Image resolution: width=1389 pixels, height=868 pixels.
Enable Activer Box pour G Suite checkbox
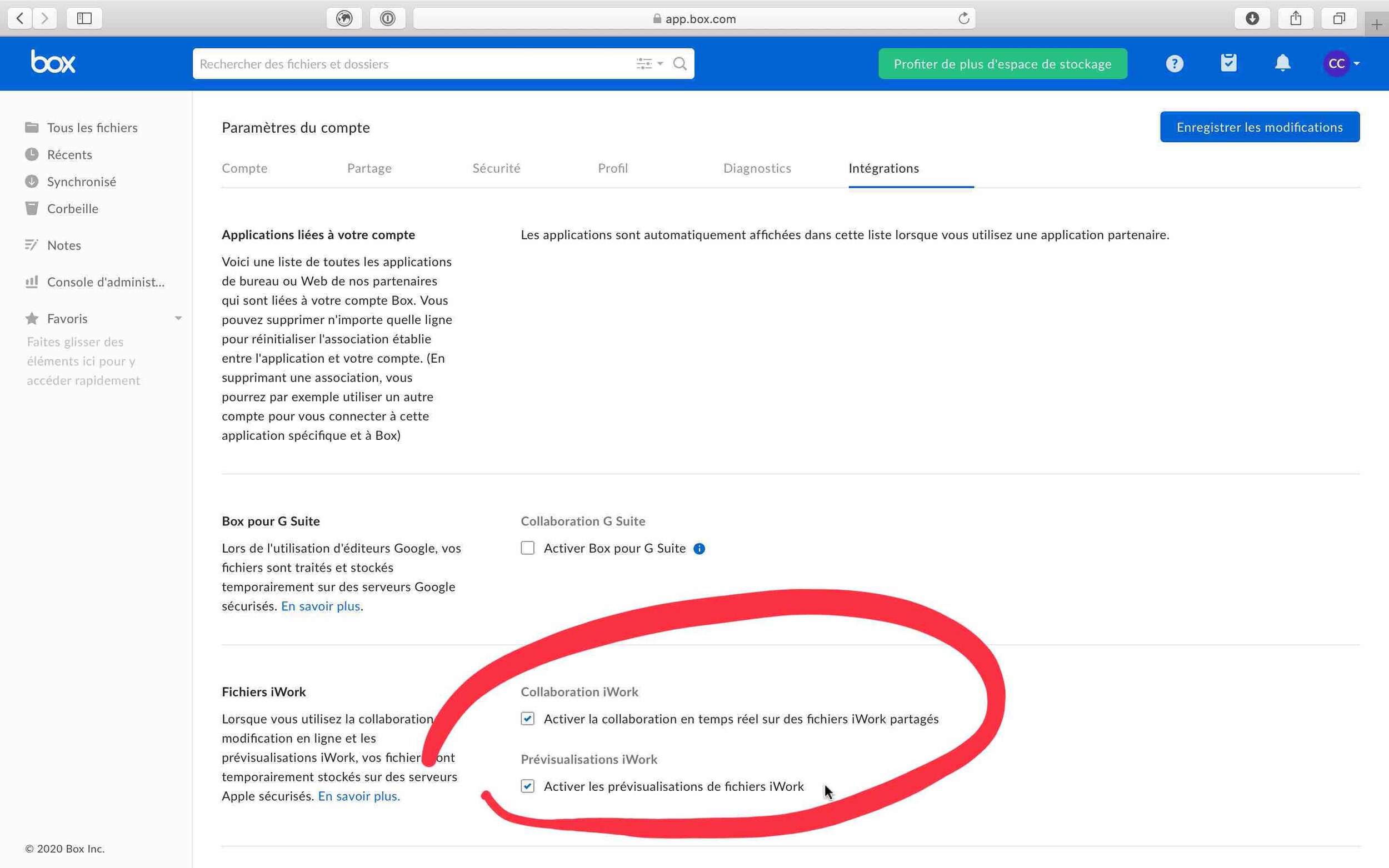pyautogui.click(x=528, y=548)
